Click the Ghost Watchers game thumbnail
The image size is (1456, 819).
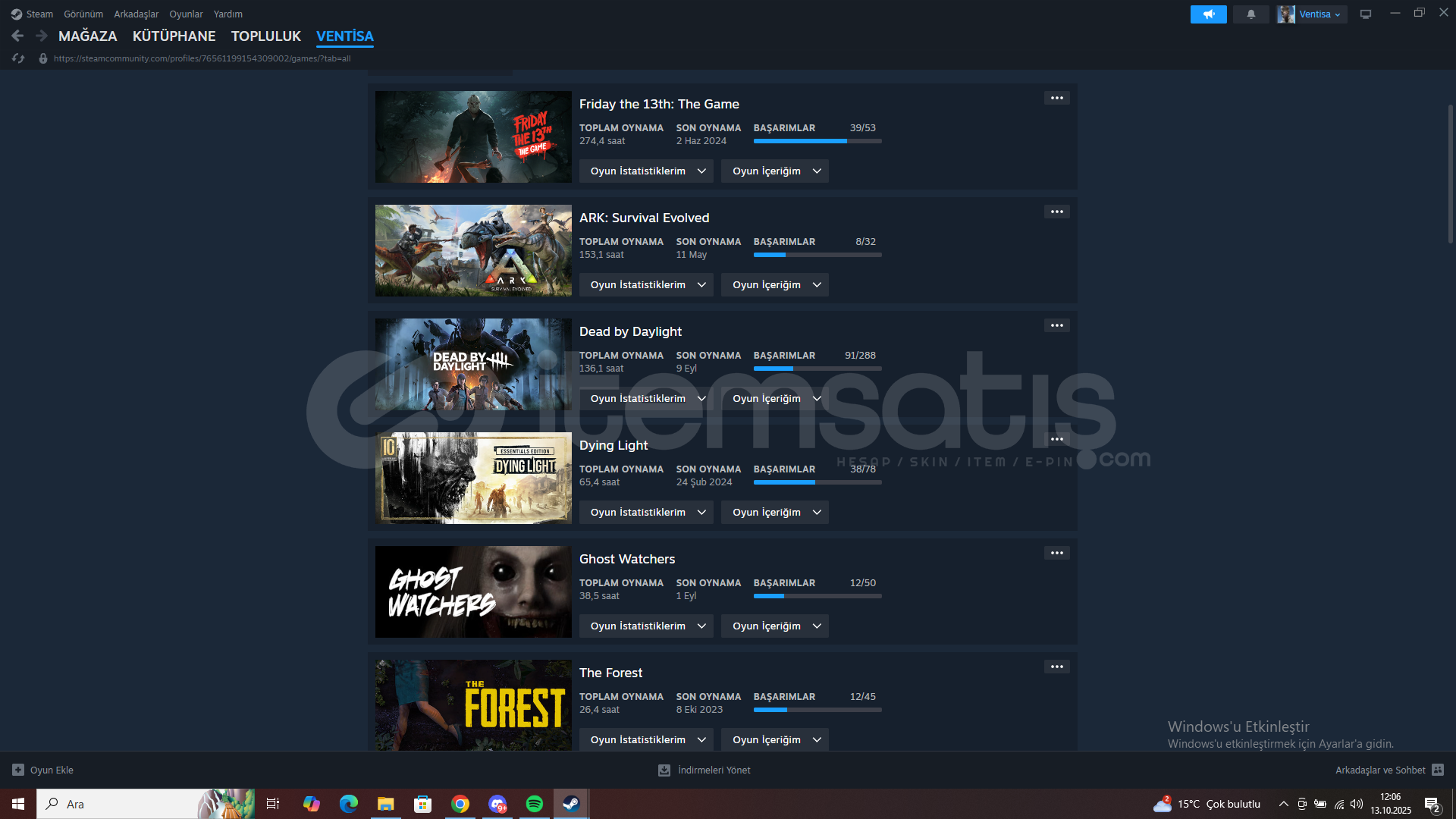point(473,591)
